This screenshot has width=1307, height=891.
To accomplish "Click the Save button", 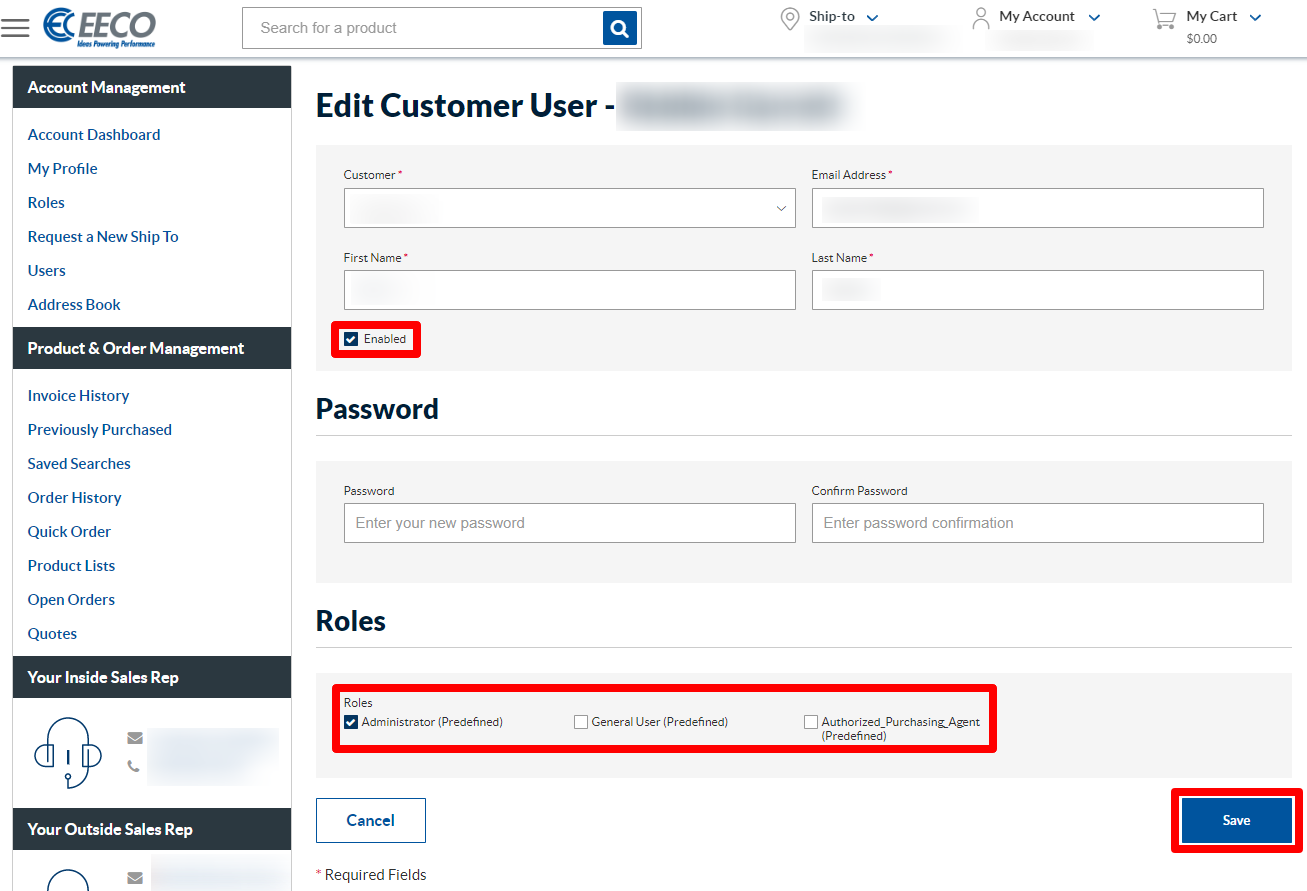I will pos(1236,820).
